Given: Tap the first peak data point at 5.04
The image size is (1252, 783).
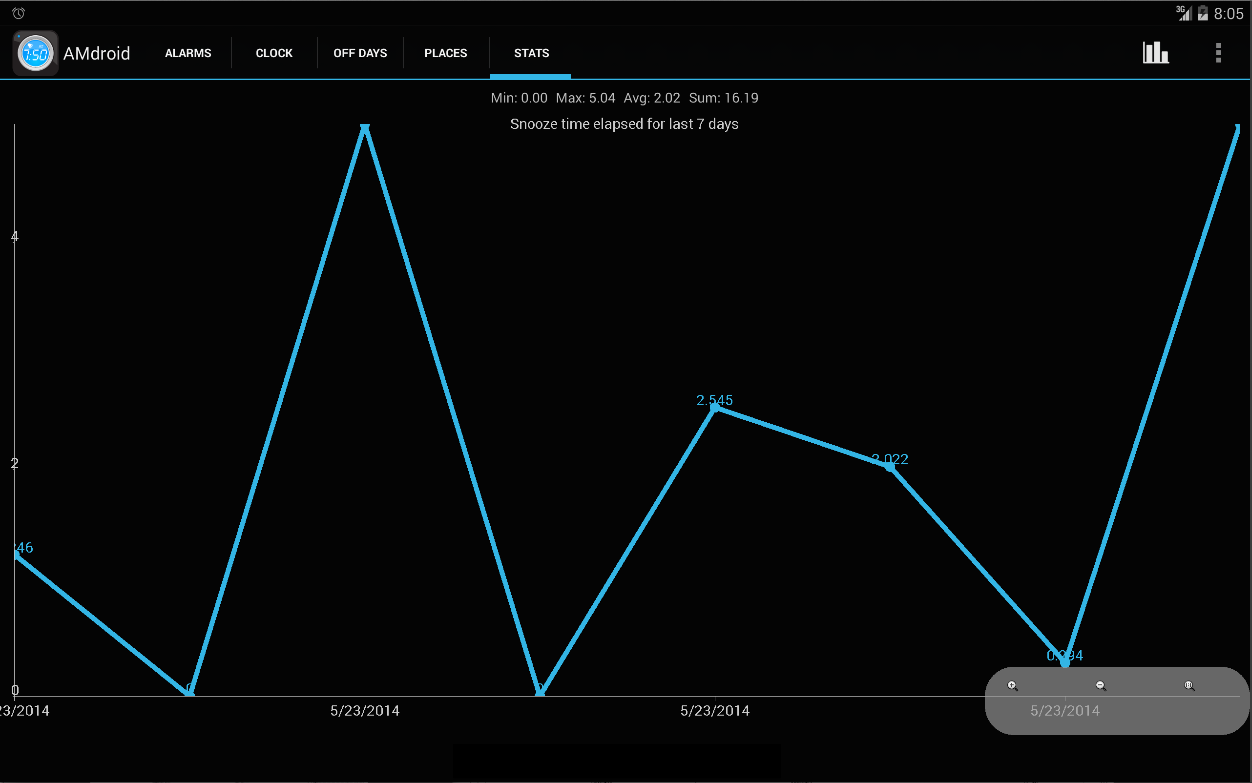Looking at the screenshot, I should click(x=365, y=128).
